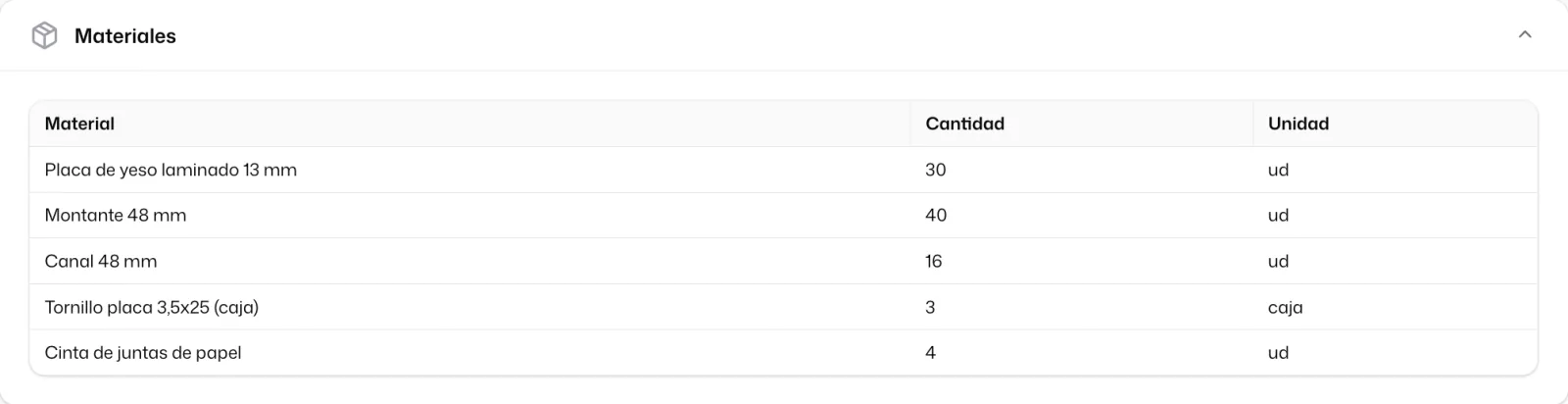Click the ud unit for Canal 48 mm
This screenshot has width=1568, height=404.
coord(1278,261)
